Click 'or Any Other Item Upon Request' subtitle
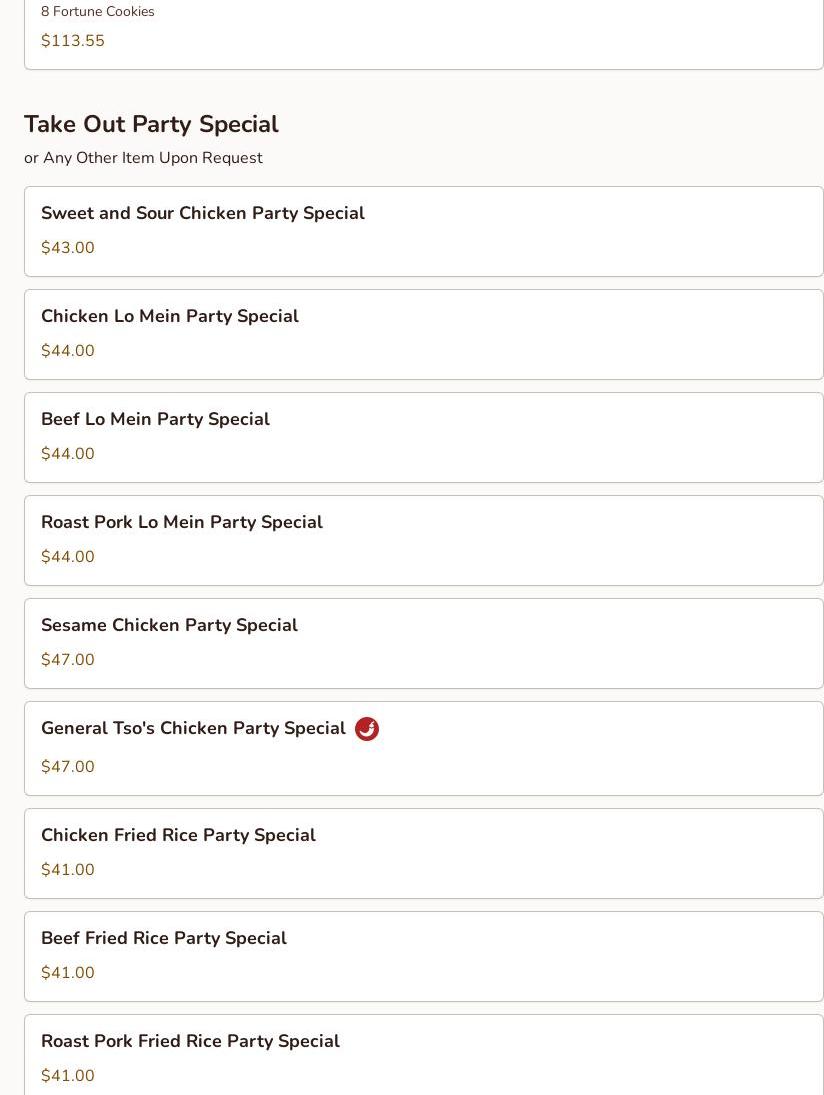The image size is (824, 1095). coord(143,158)
